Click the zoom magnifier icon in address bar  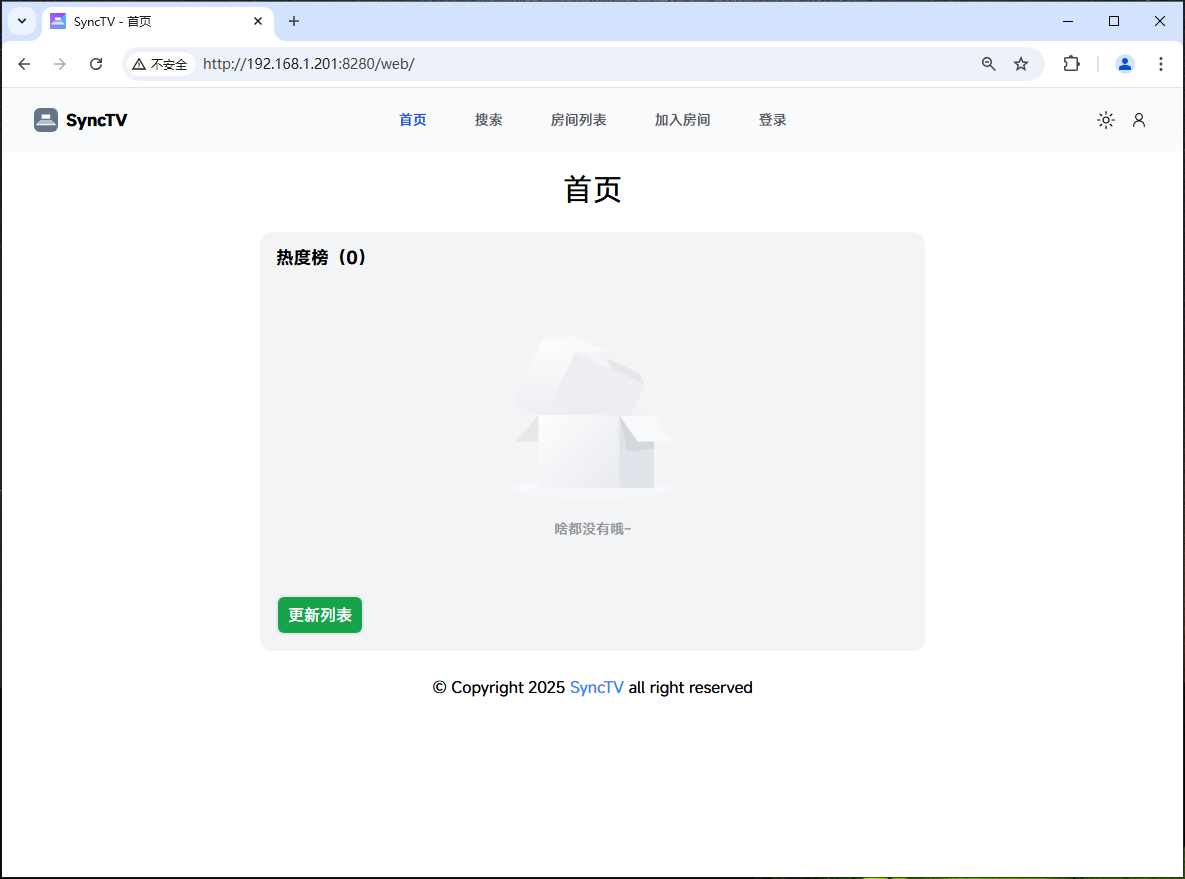click(x=988, y=63)
